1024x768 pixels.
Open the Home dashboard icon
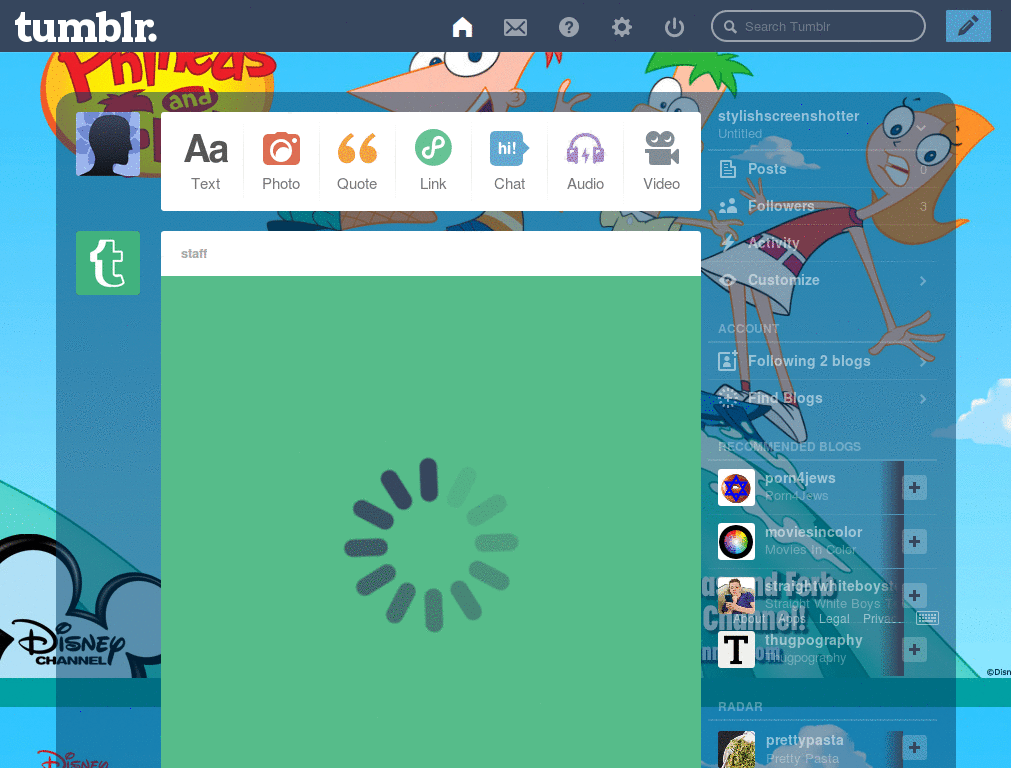point(462,27)
